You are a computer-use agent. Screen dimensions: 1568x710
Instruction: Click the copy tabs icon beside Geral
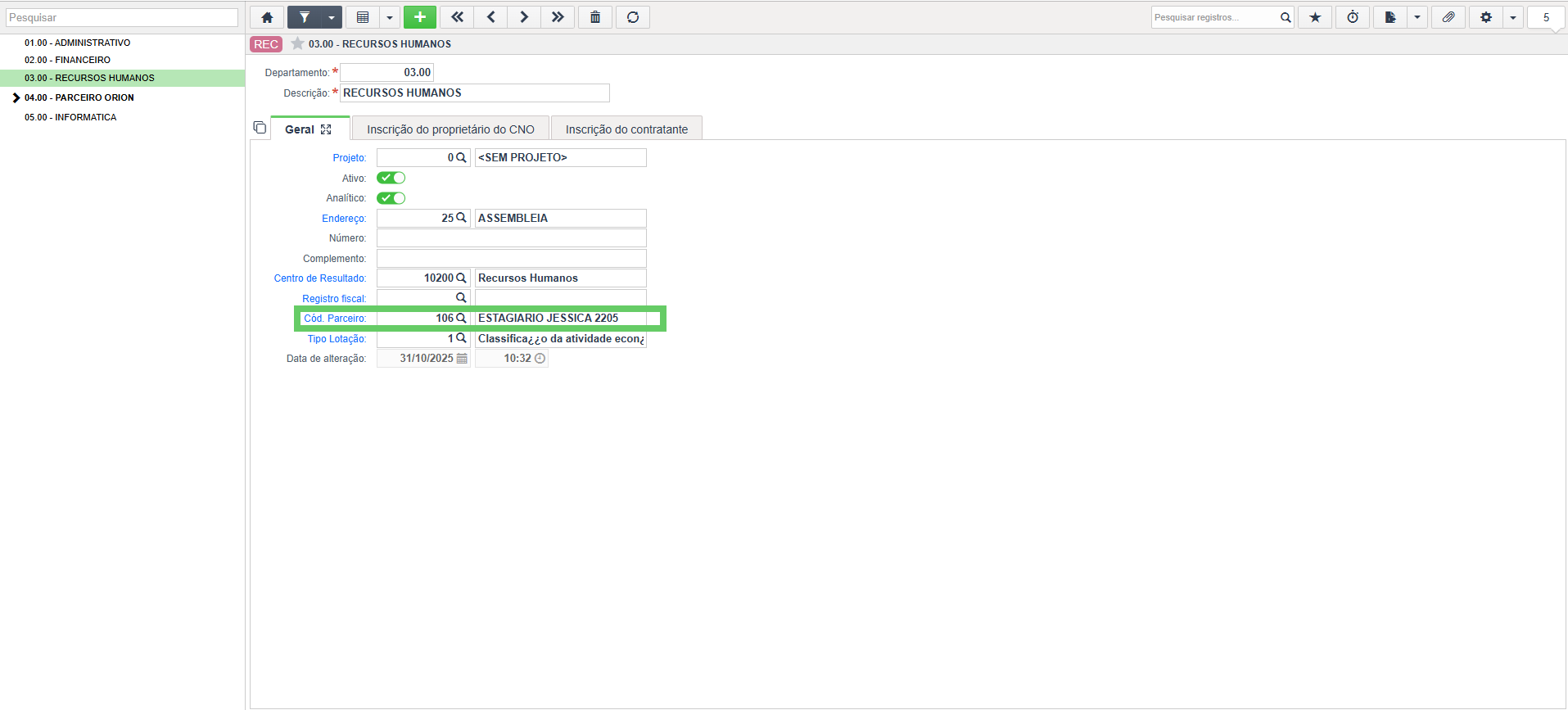coord(260,128)
